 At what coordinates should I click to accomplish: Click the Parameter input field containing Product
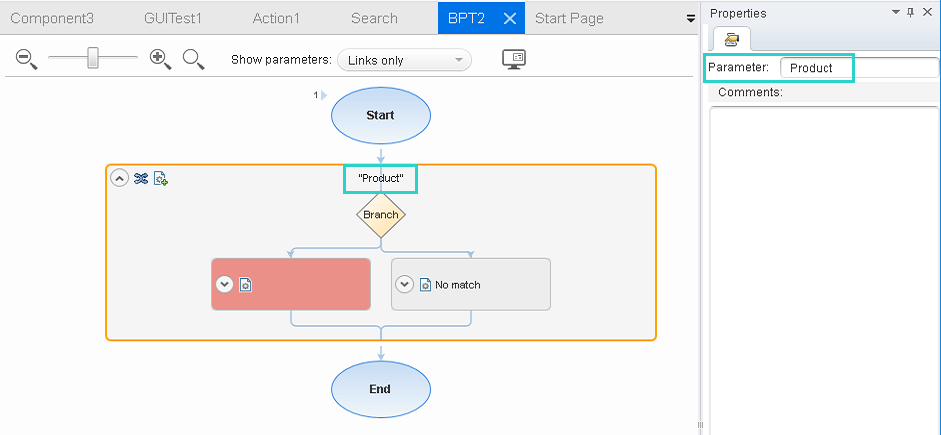click(x=858, y=68)
